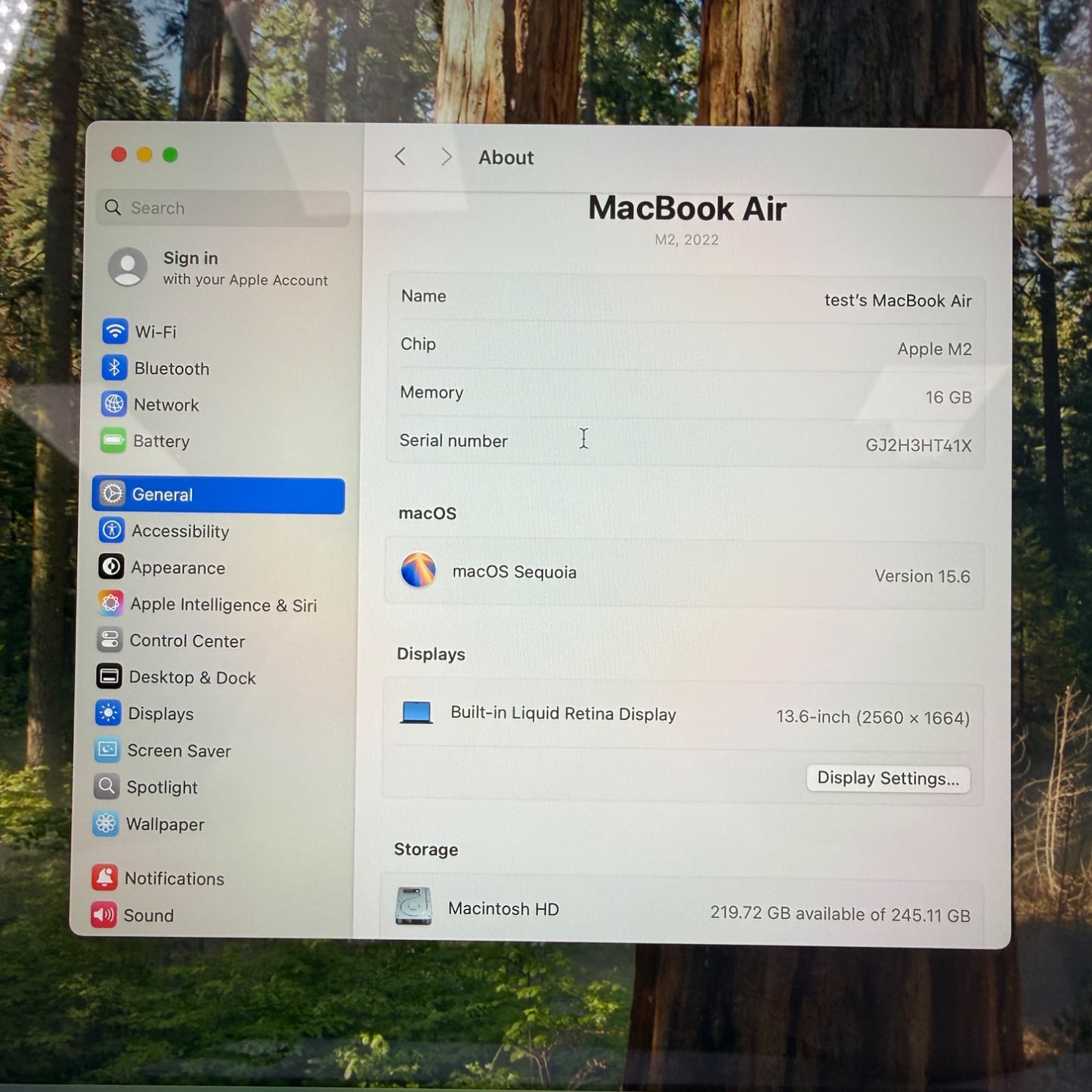Viewport: 1092px width, 1092px height.
Task: Open the Battery icon in sidebar
Action: [x=113, y=440]
